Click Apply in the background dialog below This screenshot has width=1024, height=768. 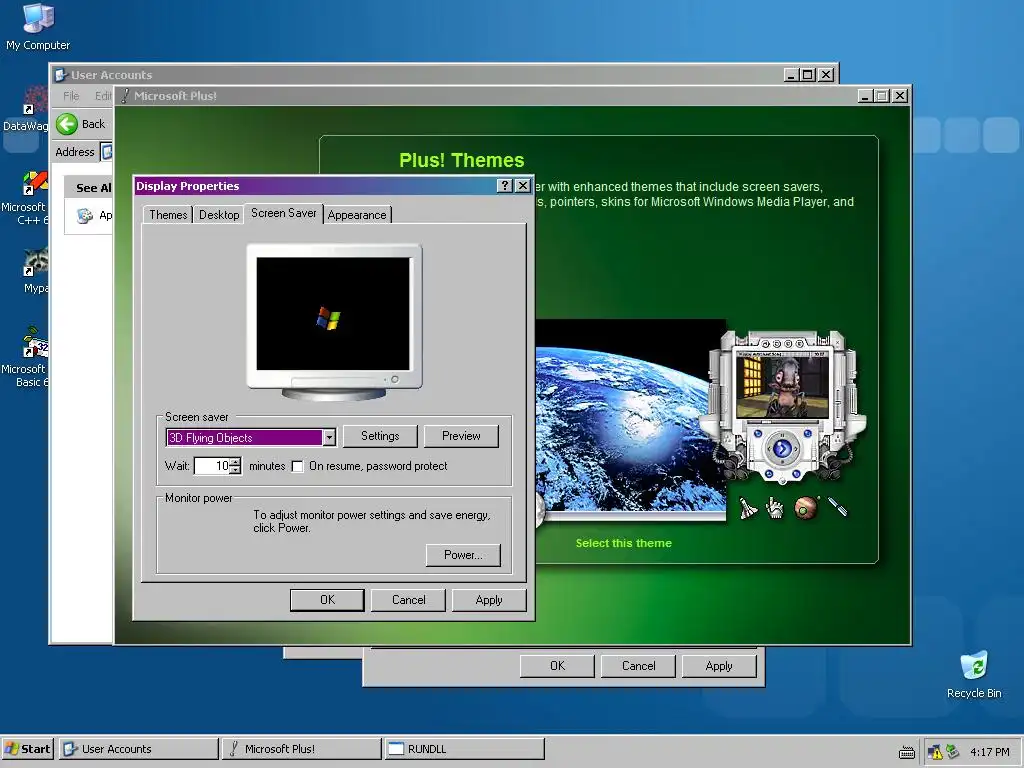pos(719,666)
